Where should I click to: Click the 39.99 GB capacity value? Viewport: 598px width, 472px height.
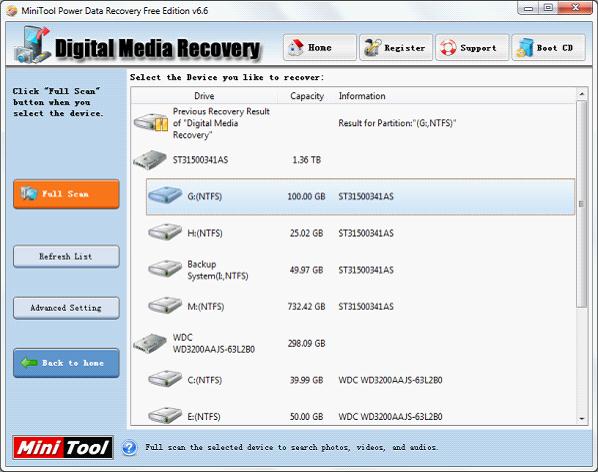pyautogui.click(x=306, y=380)
